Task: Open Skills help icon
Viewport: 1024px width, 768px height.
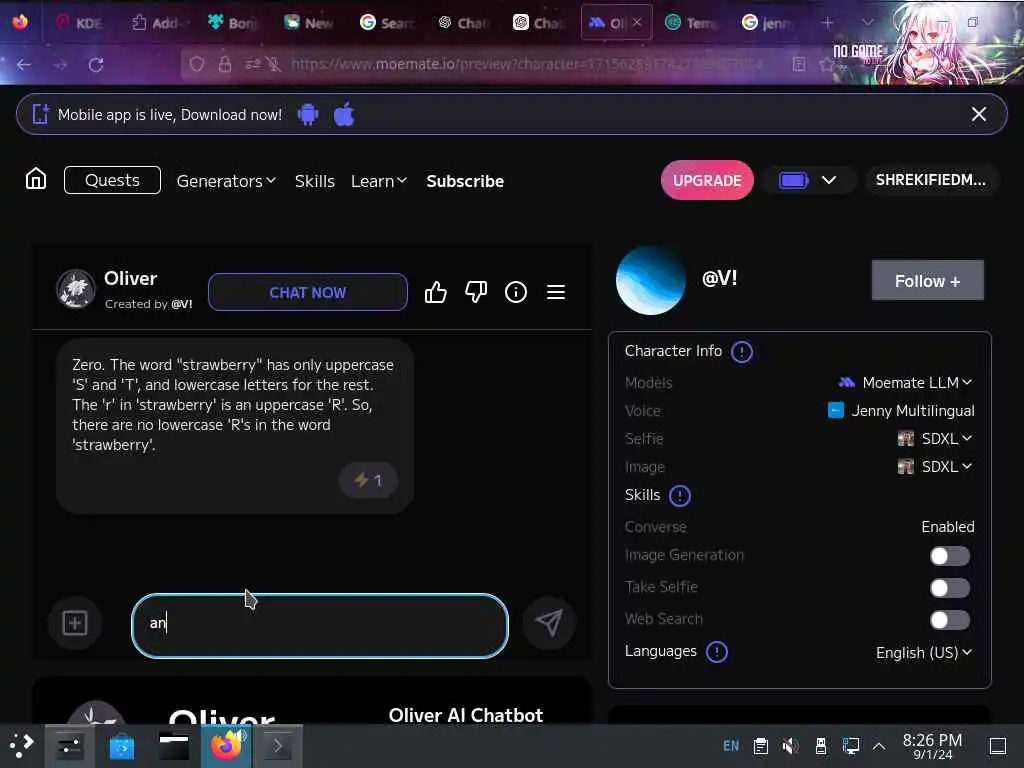Action: (680, 496)
